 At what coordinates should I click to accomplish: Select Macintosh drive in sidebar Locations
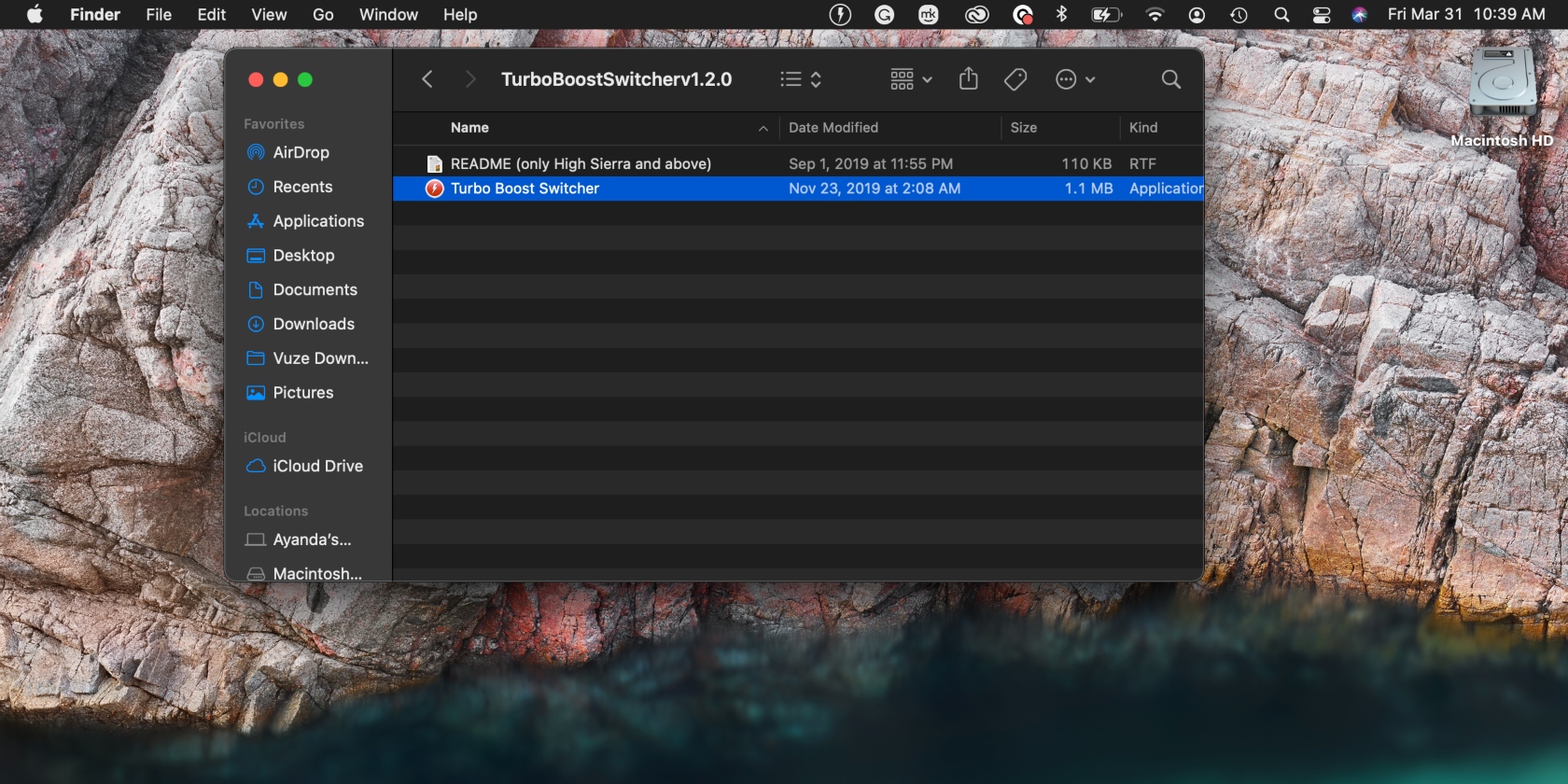pos(316,573)
